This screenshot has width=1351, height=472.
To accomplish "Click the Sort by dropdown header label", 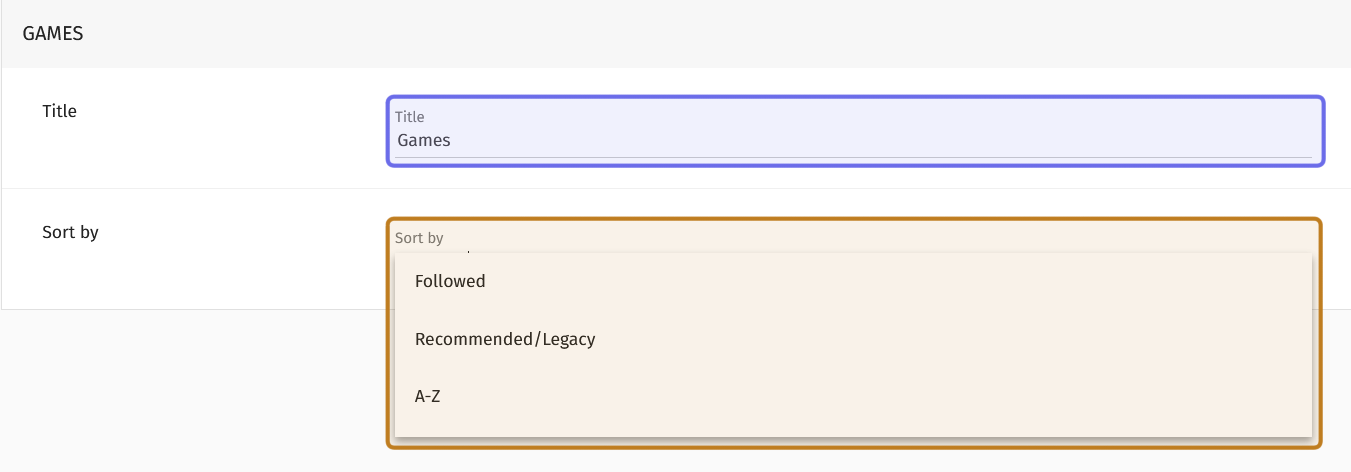I will (x=419, y=238).
